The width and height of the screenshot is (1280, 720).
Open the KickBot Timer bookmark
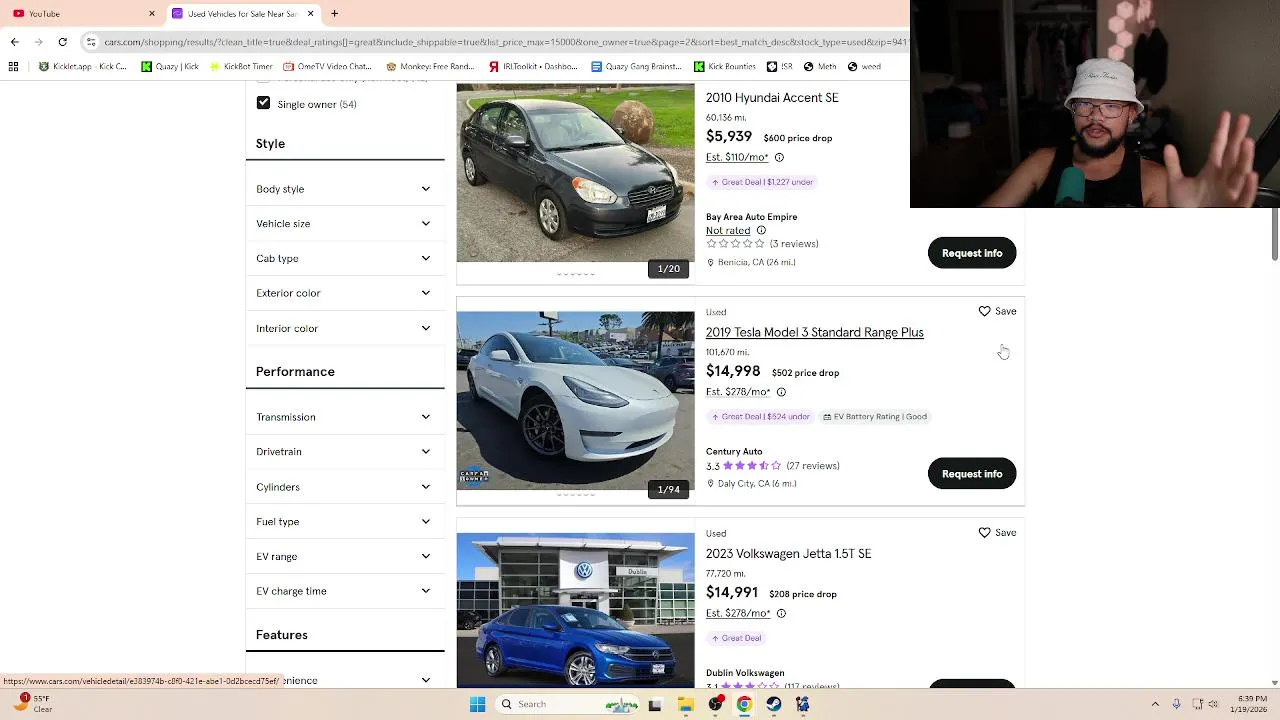[x=240, y=66]
